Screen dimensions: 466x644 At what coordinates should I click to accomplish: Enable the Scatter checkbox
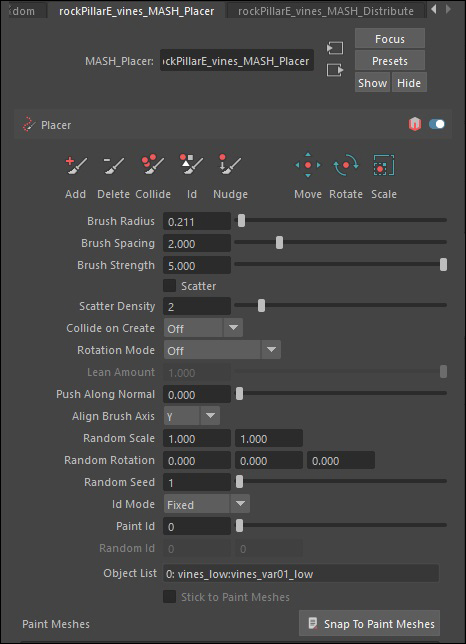coord(170,285)
